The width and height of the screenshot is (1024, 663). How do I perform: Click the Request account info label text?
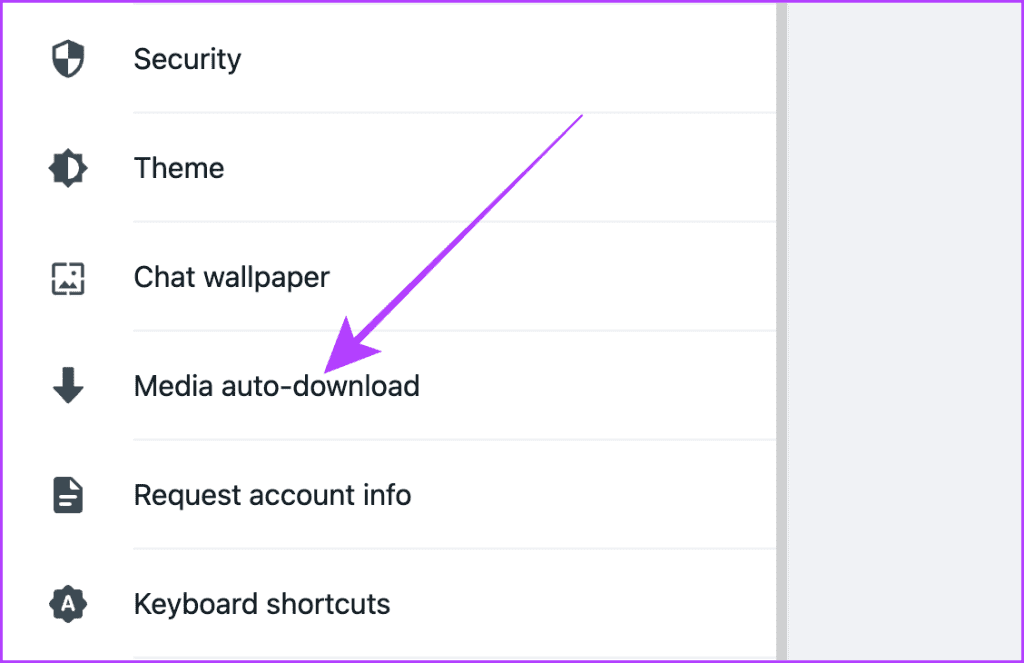(272, 494)
